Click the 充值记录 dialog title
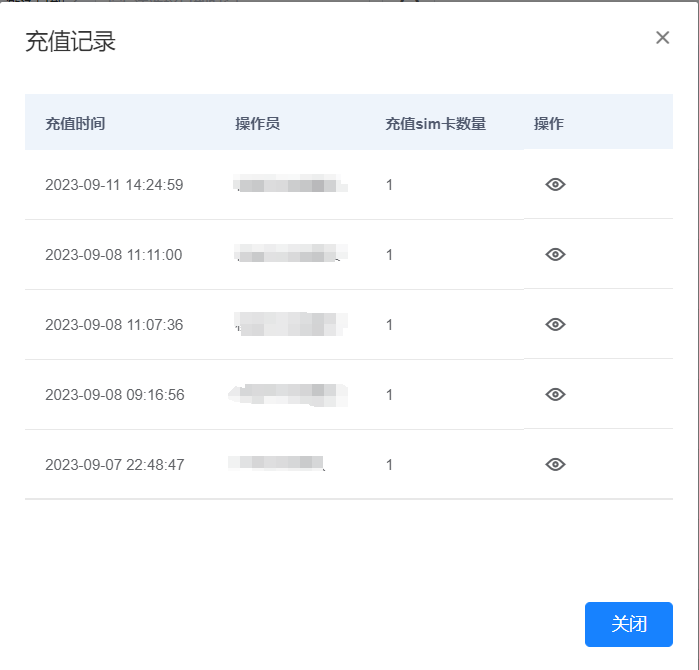This screenshot has width=699, height=670. click(70, 42)
